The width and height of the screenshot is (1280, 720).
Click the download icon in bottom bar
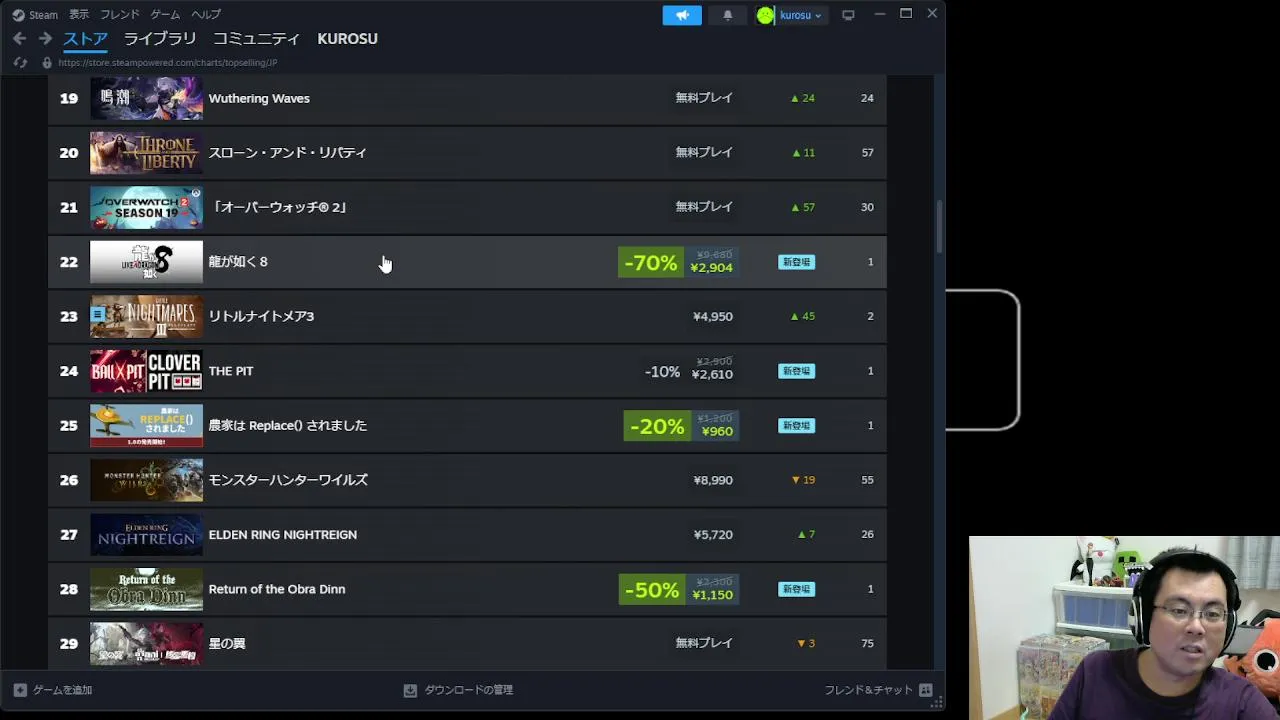click(x=410, y=690)
